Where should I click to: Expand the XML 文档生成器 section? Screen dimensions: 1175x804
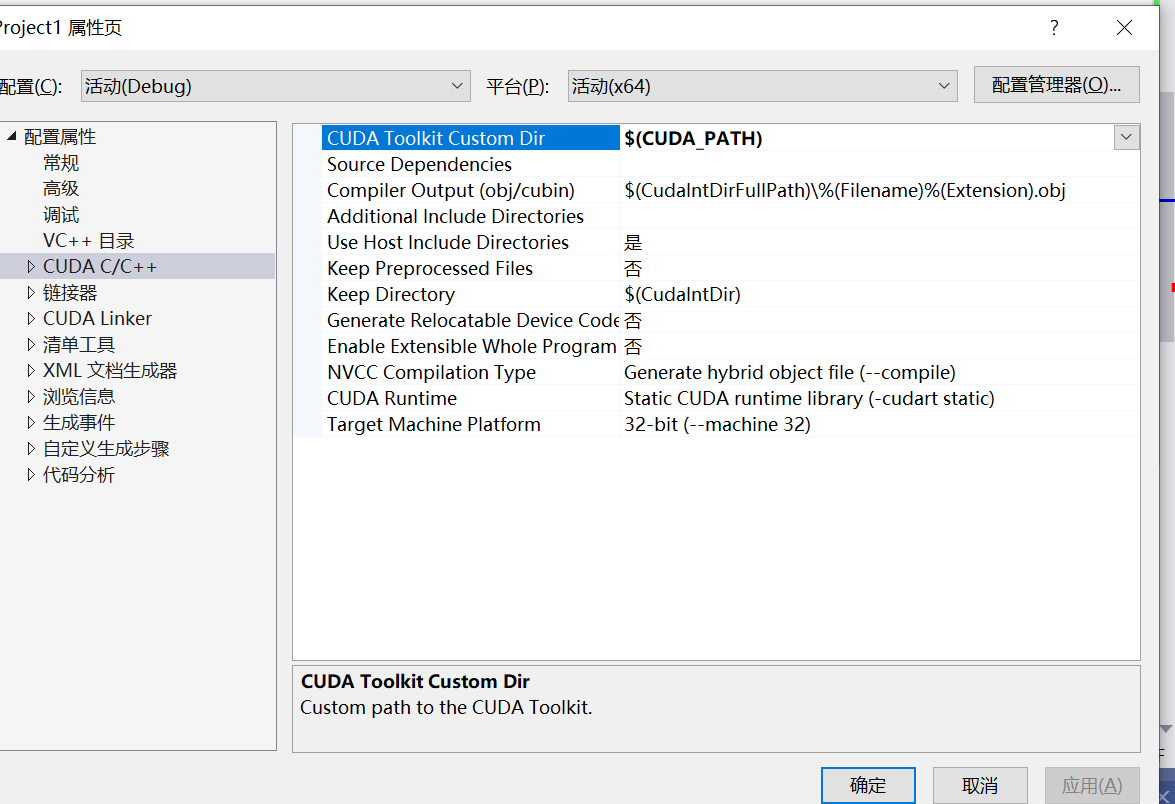(29, 370)
